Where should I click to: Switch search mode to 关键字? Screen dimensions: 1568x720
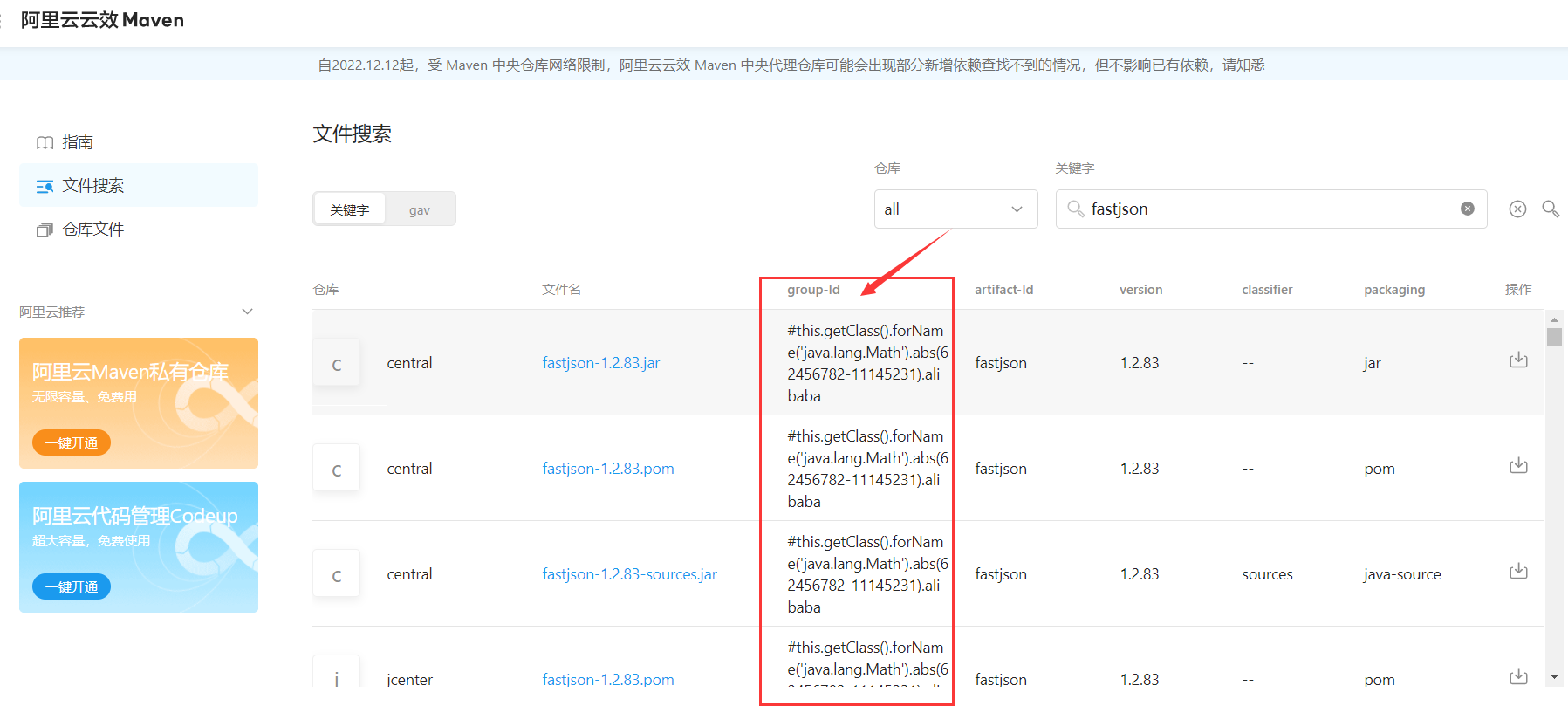(350, 209)
